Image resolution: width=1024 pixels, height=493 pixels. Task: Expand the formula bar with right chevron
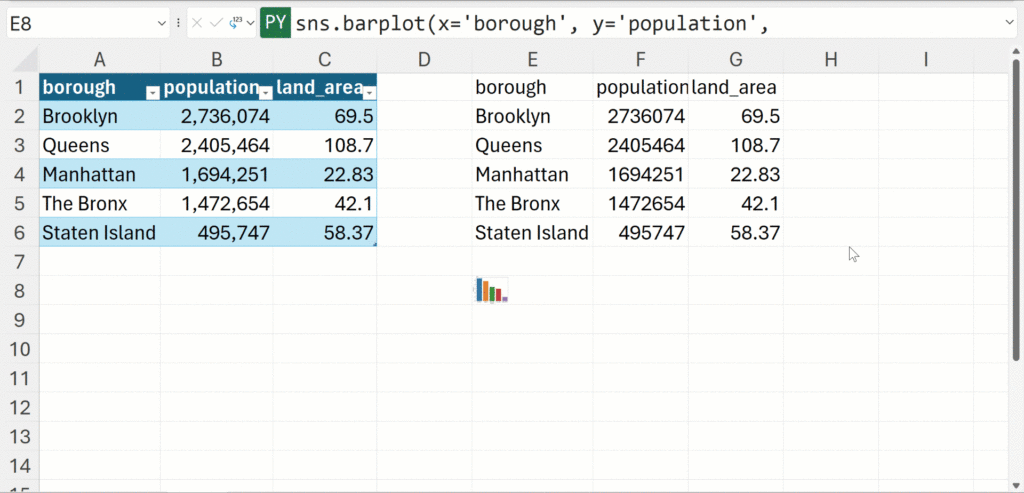tap(1010, 24)
